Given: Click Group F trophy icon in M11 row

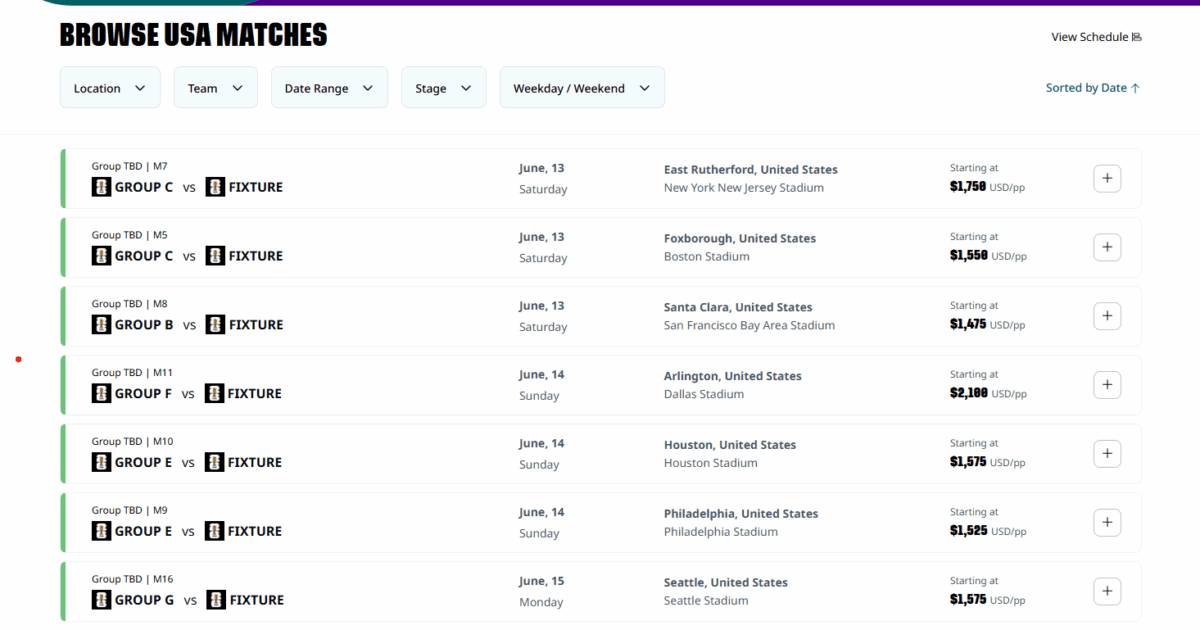Looking at the screenshot, I should pyautogui.click(x=101, y=394).
